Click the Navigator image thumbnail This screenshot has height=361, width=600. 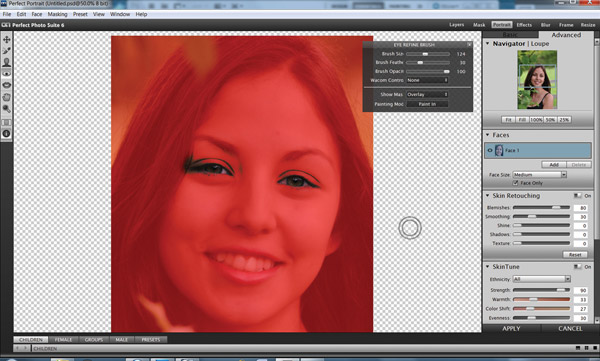[x=537, y=80]
